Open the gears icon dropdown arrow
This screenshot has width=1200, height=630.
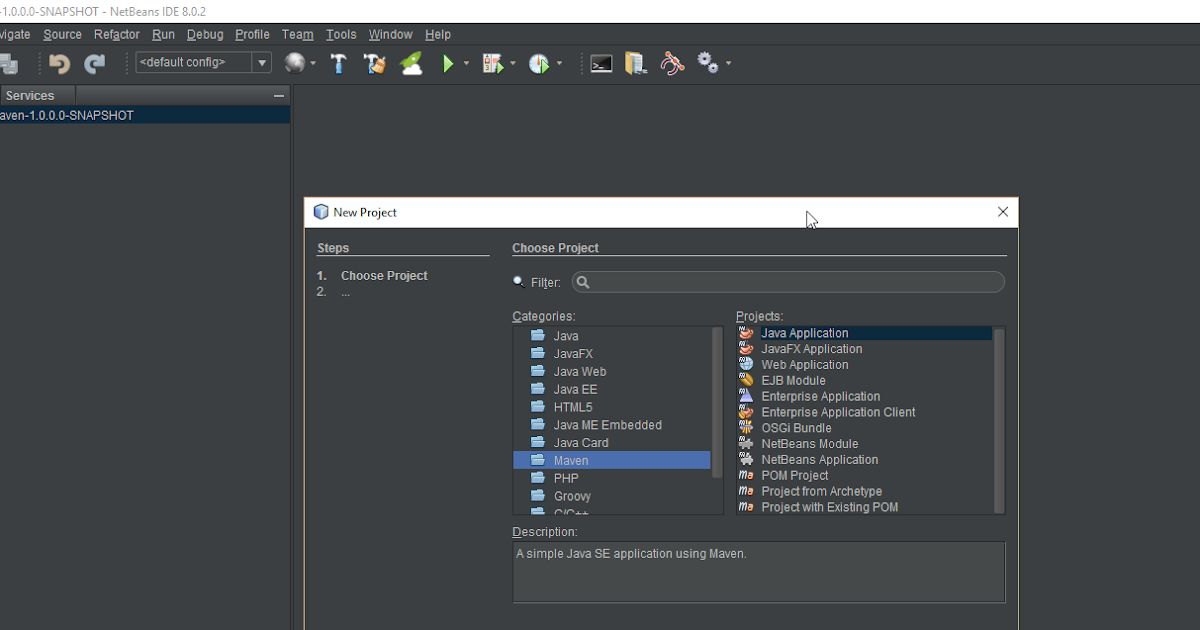pyautogui.click(x=728, y=64)
